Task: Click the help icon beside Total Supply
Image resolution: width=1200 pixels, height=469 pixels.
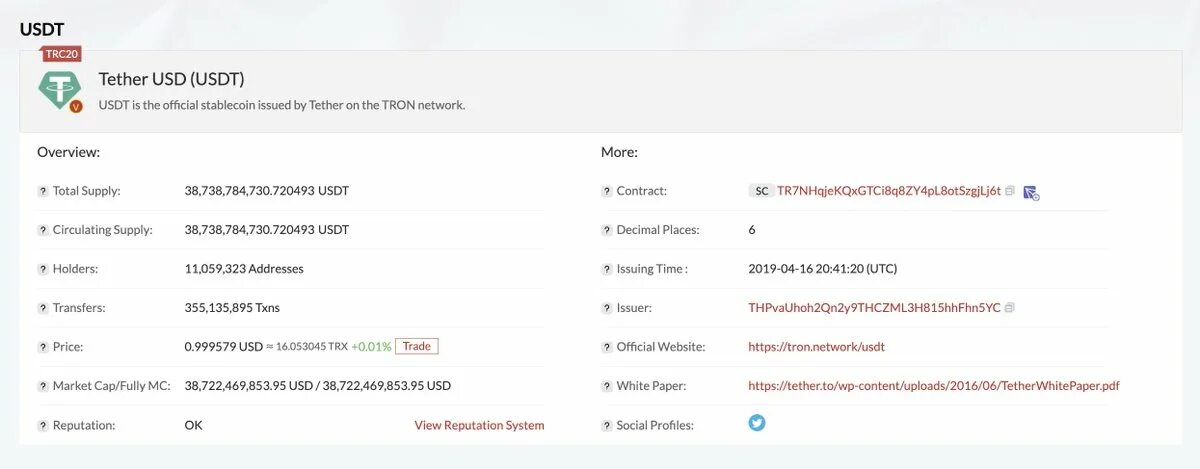Action: click(43, 191)
